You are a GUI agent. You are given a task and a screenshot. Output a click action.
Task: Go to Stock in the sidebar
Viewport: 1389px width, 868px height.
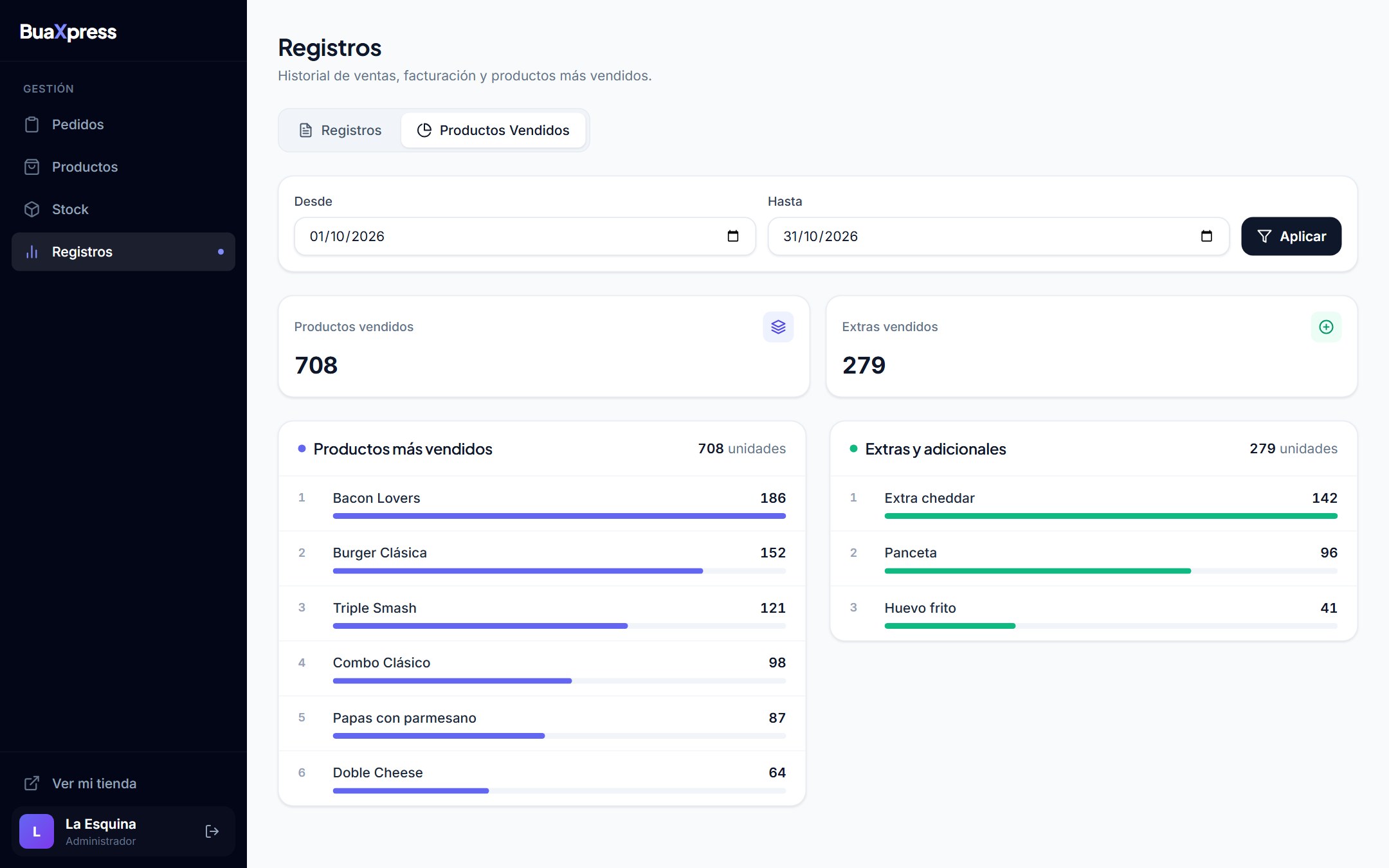[x=123, y=210]
